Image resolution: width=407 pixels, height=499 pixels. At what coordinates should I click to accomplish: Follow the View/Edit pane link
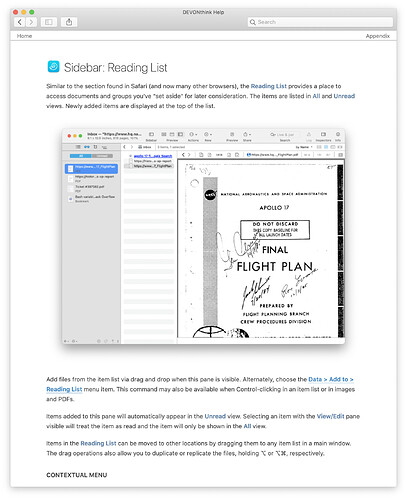pyautogui.click(x=330, y=416)
